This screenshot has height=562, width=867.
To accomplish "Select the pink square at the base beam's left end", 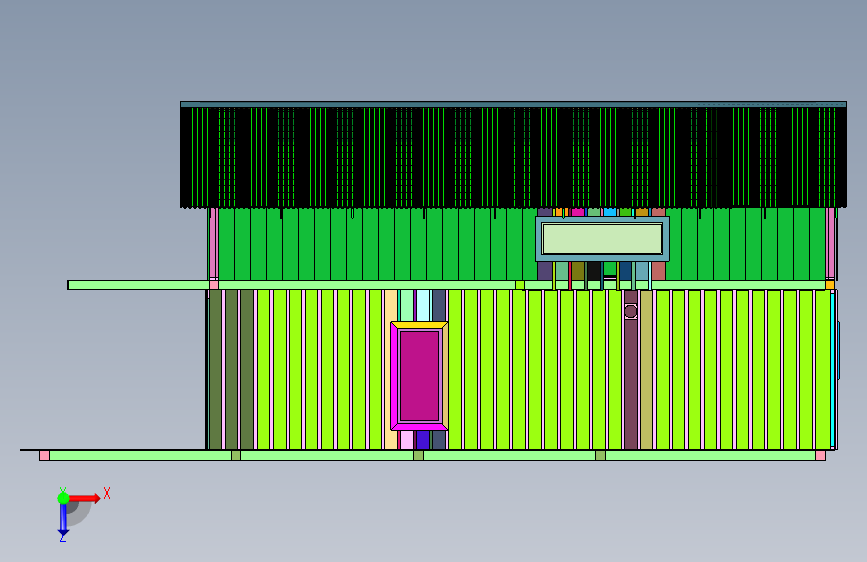I will click(x=44, y=455).
